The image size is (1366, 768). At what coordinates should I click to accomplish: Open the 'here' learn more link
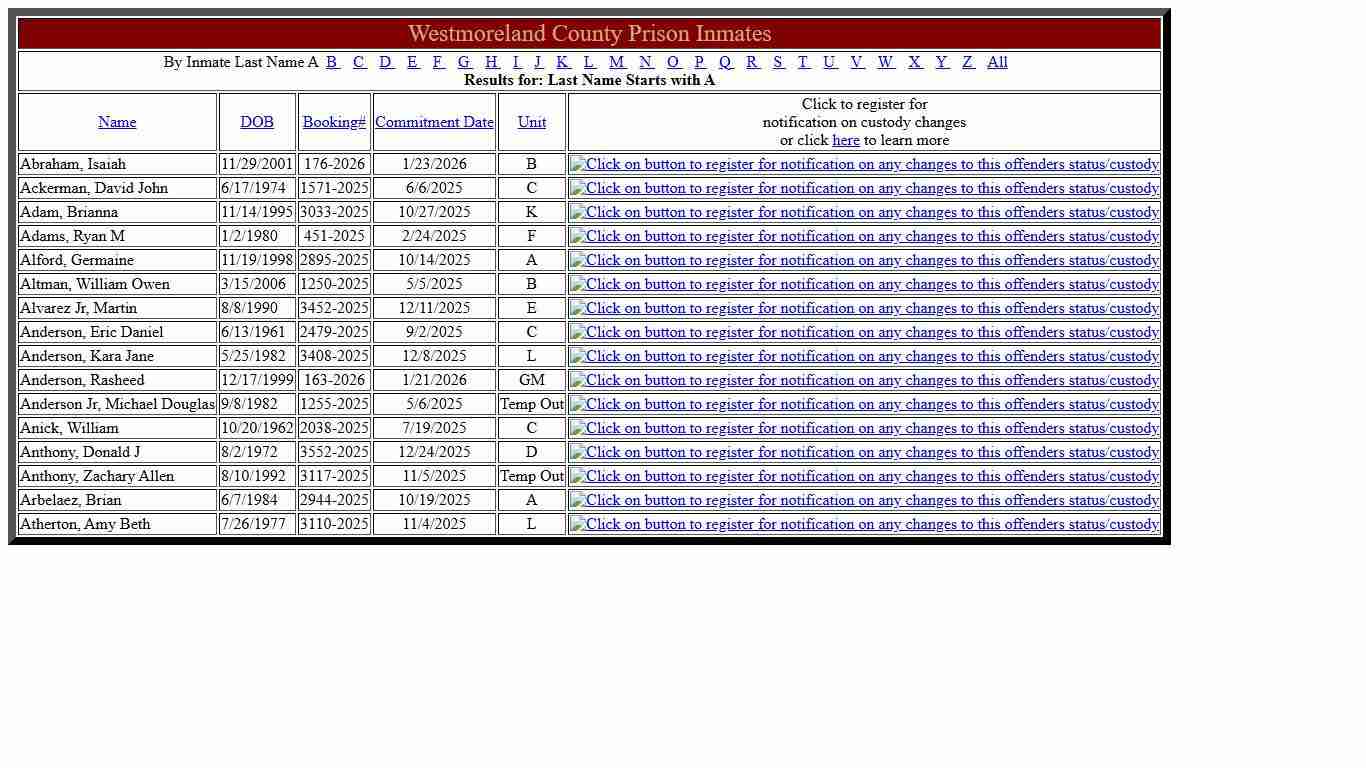click(845, 140)
